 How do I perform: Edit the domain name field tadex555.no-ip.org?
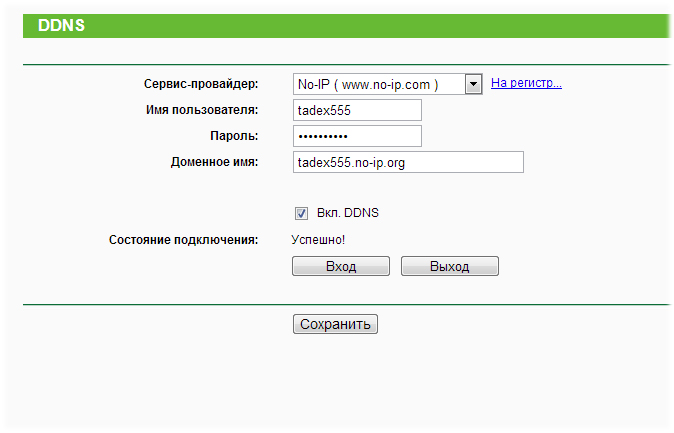click(408, 162)
